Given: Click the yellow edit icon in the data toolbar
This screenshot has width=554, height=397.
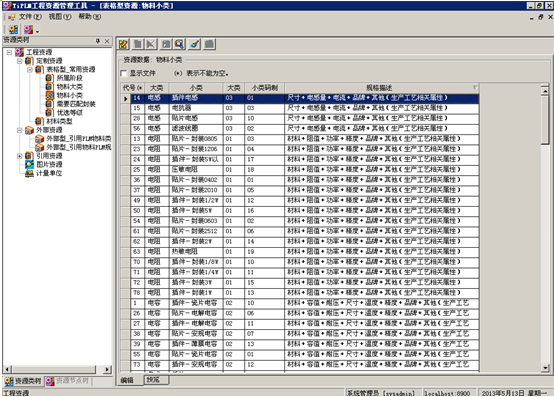Looking at the screenshot, I should [123, 44].
